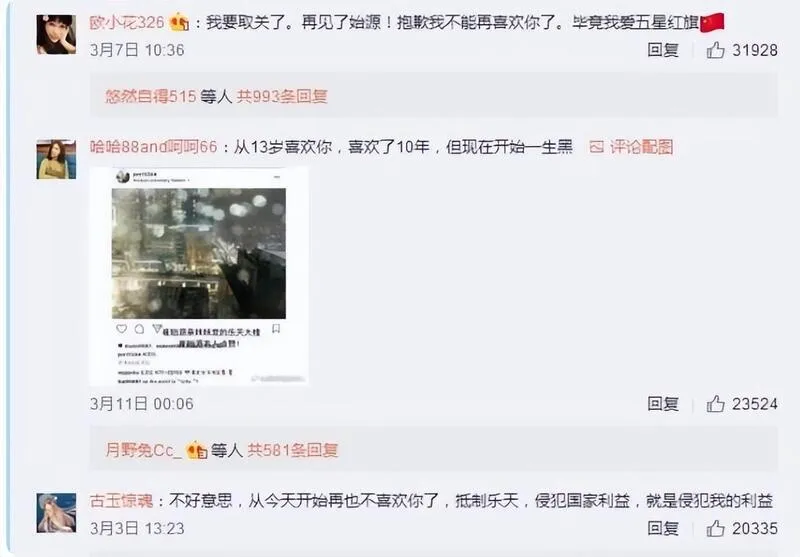Like 古玉惊魂's comment with 20335 likes
Screen dimensions: 800x557
[x=715, y=528]
